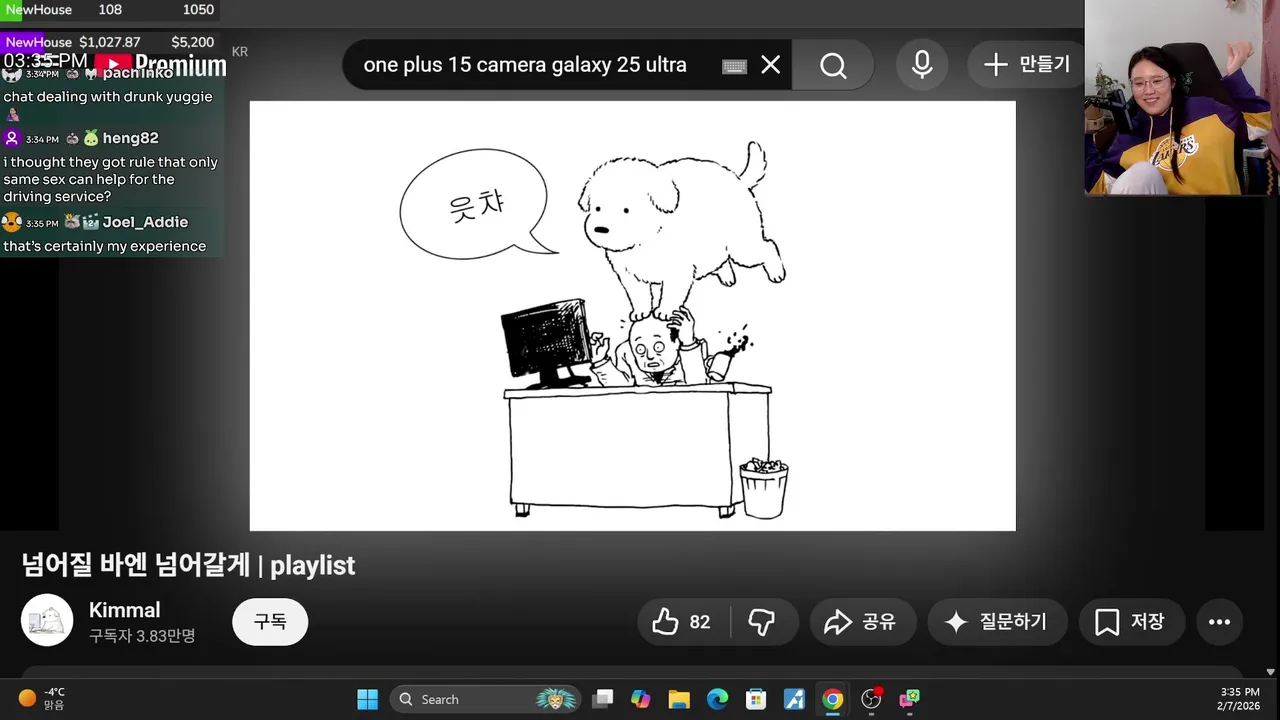Open the weather widget showing -4°C
The width and height of the screenshot is (1280, 720).
point(42,698)
